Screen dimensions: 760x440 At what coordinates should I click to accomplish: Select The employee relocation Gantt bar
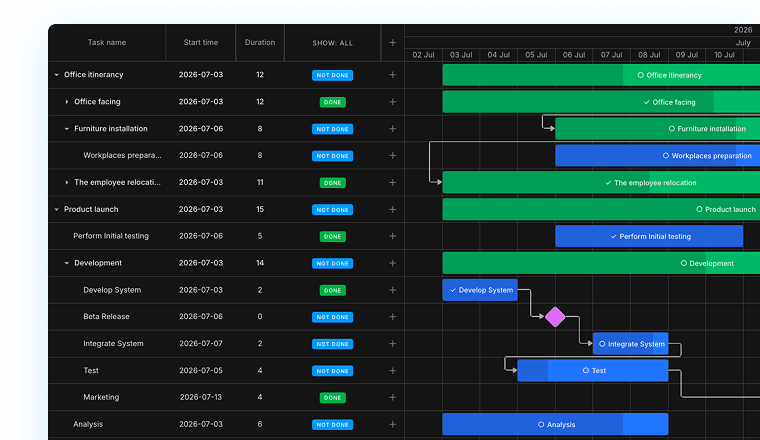point(601,183)
